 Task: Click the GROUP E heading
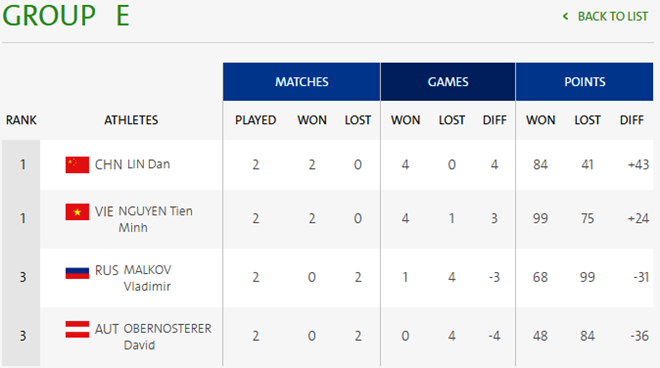(66, 16)
